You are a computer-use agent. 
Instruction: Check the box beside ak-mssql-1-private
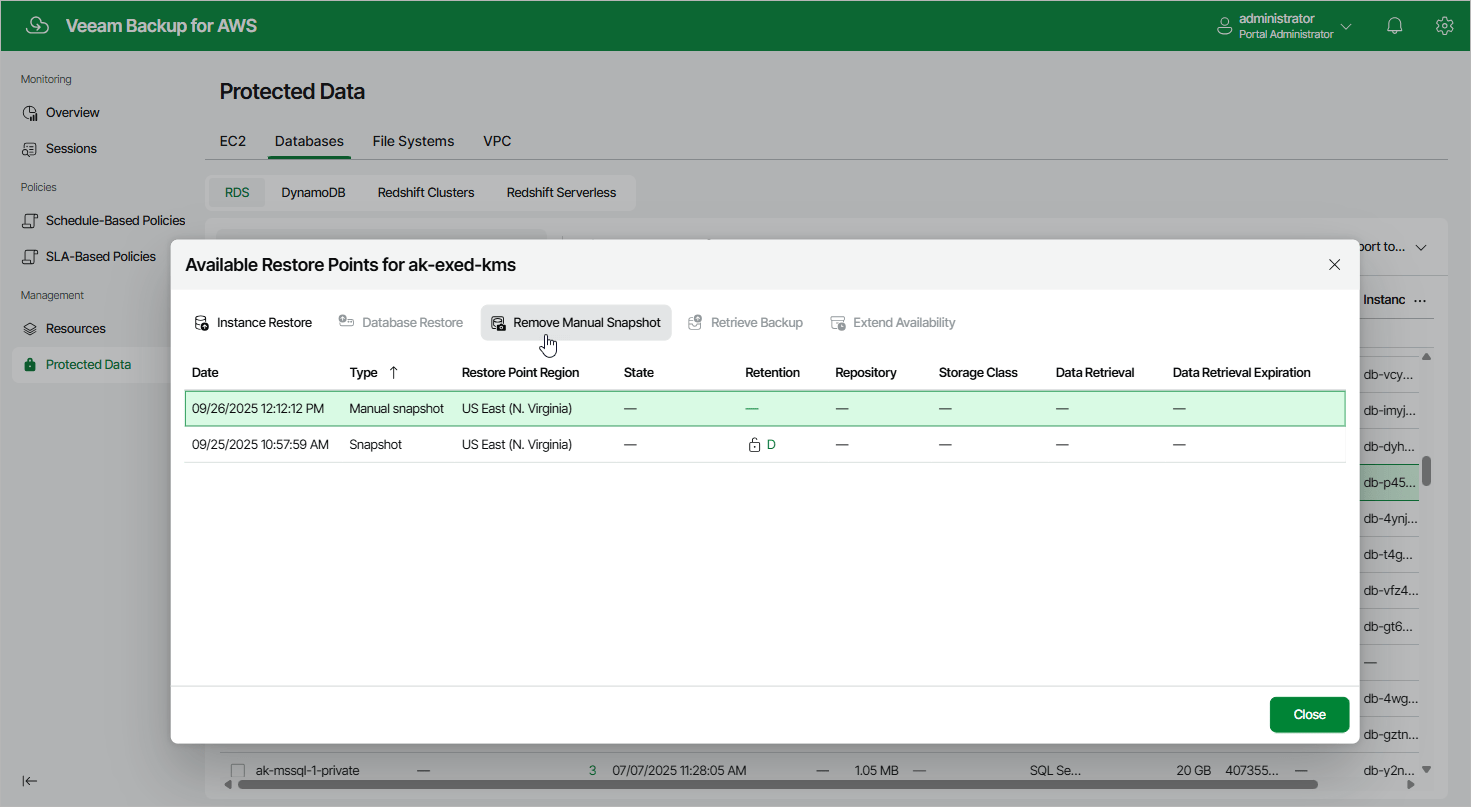coord(237,770)
